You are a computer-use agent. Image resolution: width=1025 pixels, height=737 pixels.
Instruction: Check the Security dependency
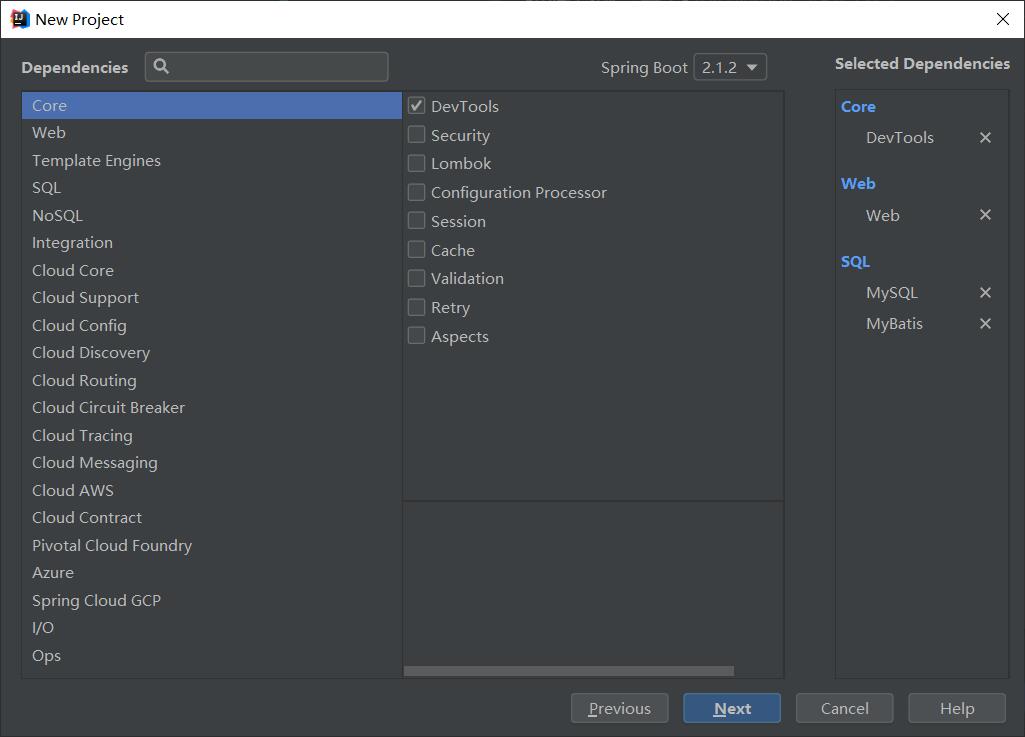coord(417,135)
